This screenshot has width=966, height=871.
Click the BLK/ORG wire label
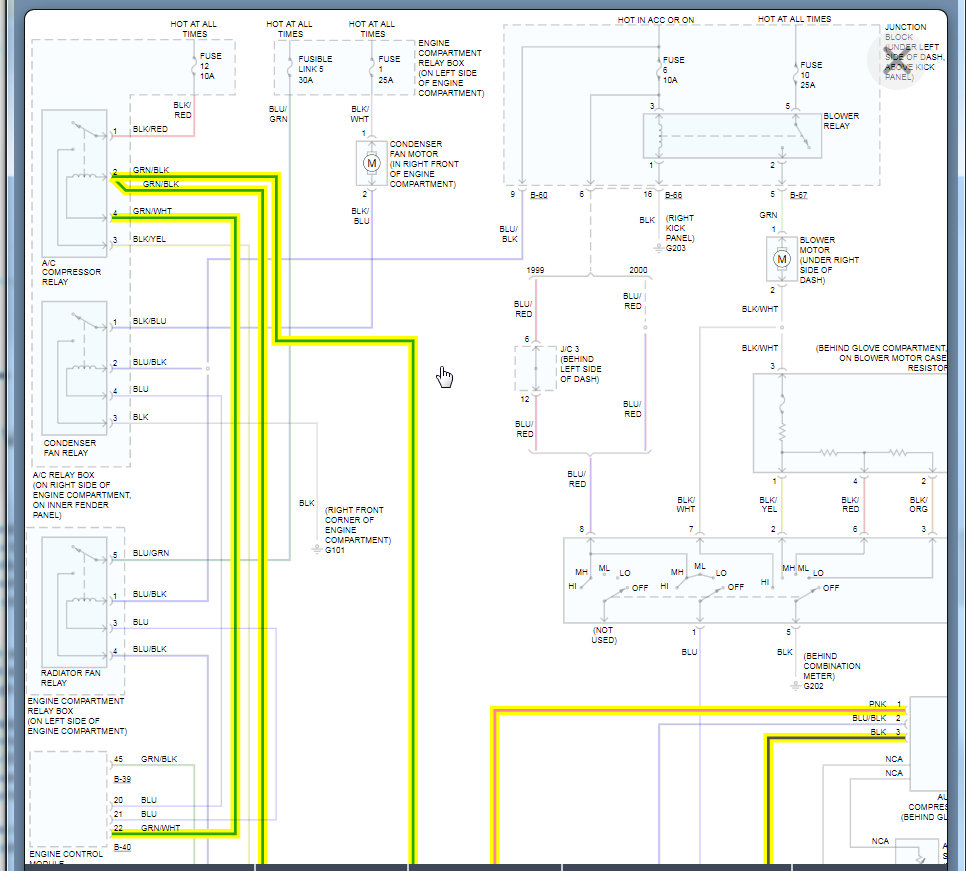918,504
